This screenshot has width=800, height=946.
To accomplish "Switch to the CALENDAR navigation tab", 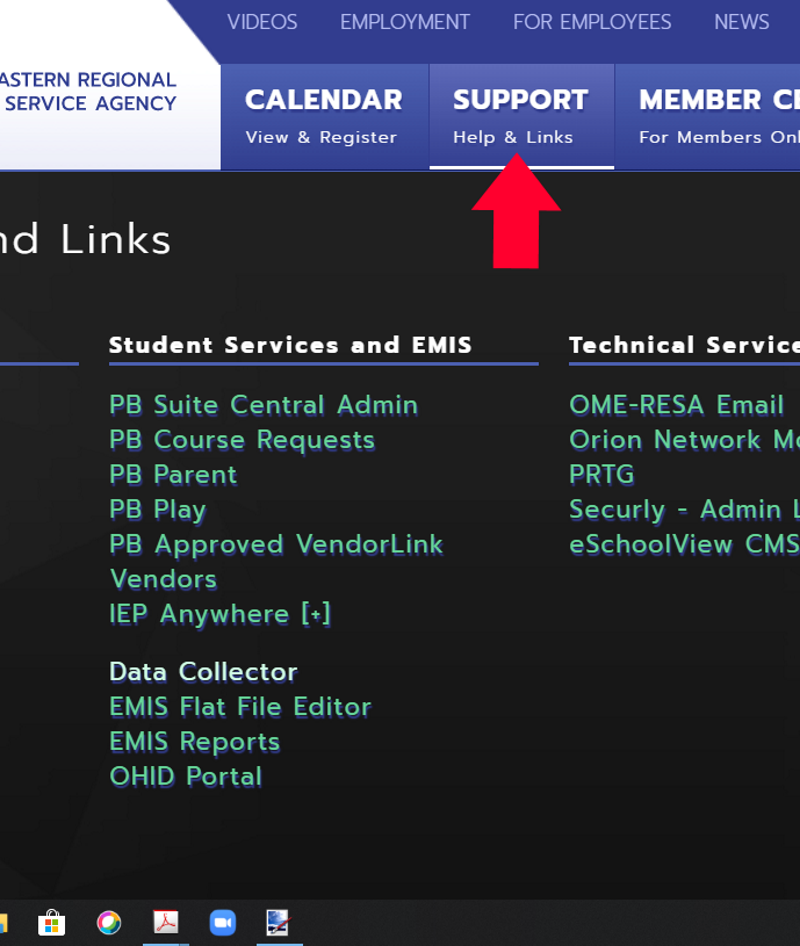I will point(323,113).
